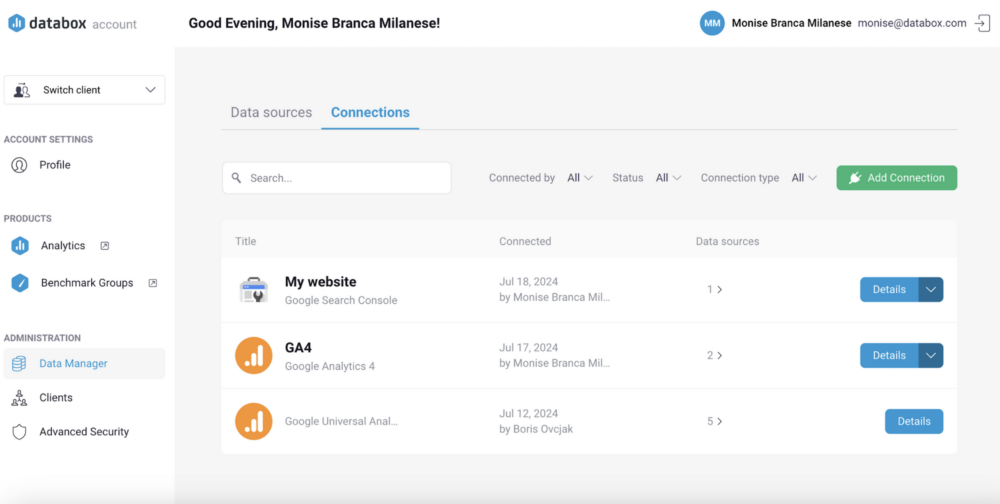The width and height of the screenshot is (1000, 504).
Task: Open the Switch client dropdown
Action: pyautogui.click(x=84, y=90)
